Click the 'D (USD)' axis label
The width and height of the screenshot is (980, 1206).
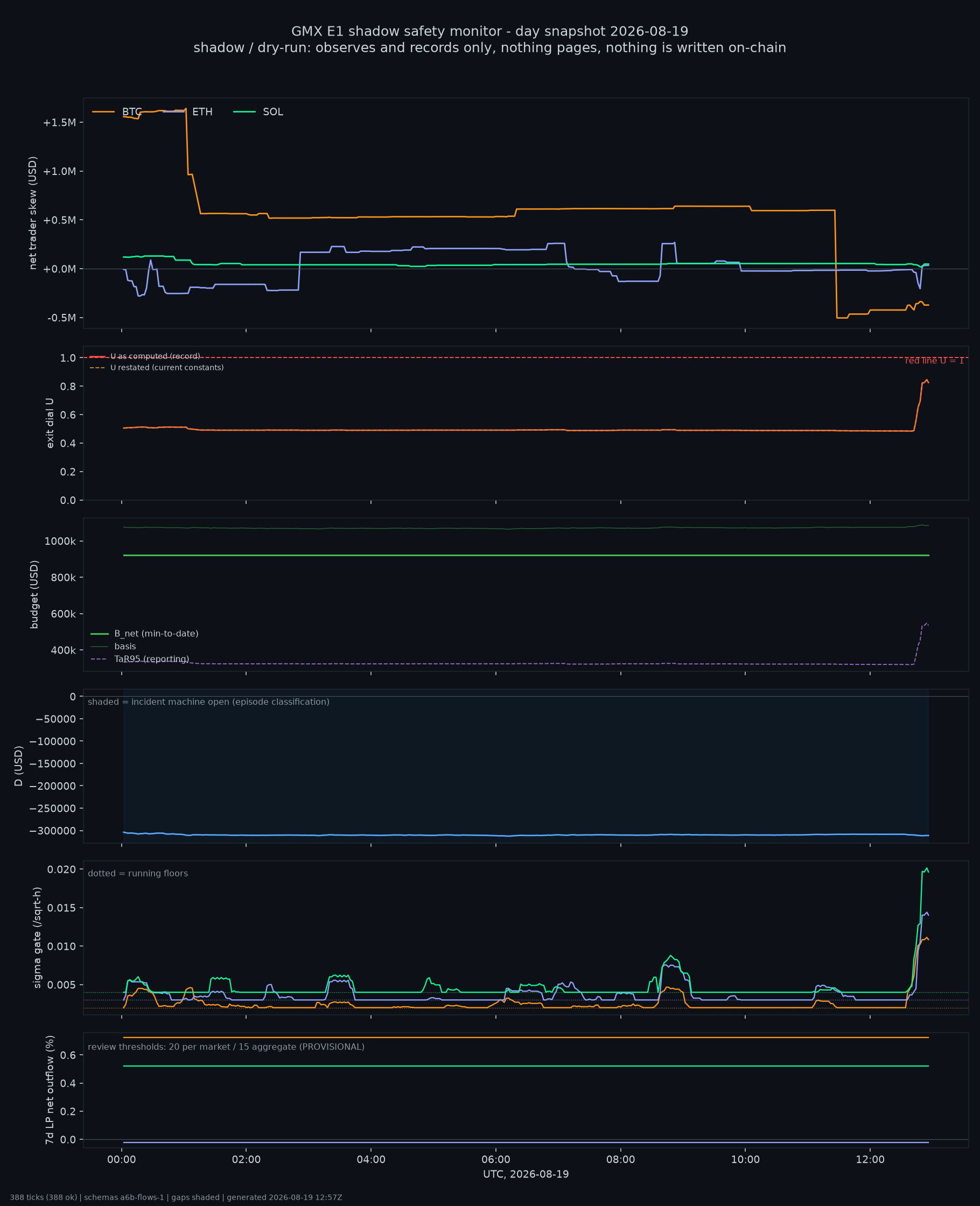19,766
